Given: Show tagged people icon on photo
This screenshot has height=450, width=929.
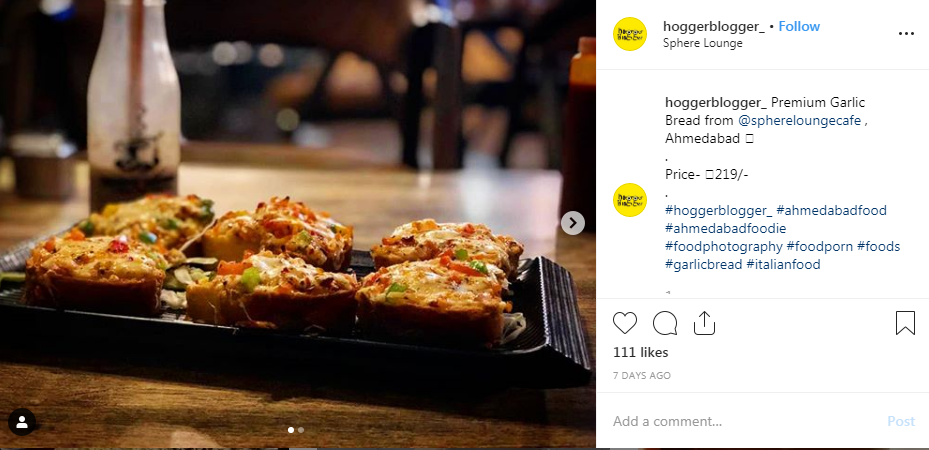Looking at the screenshot, I should coord(21,422).
